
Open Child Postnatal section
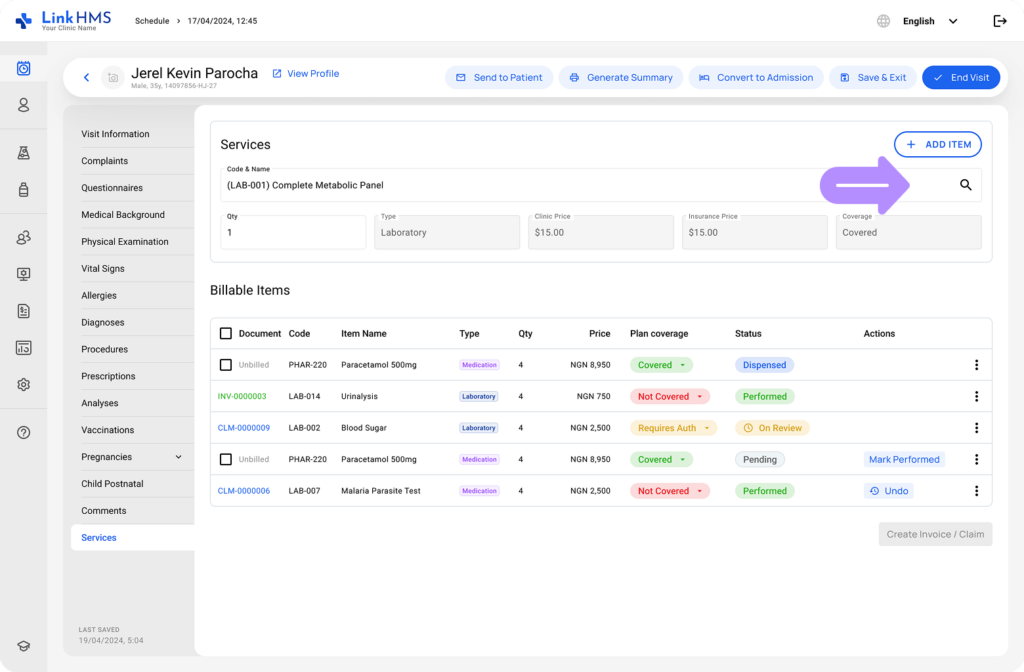[x=131, y=483]
